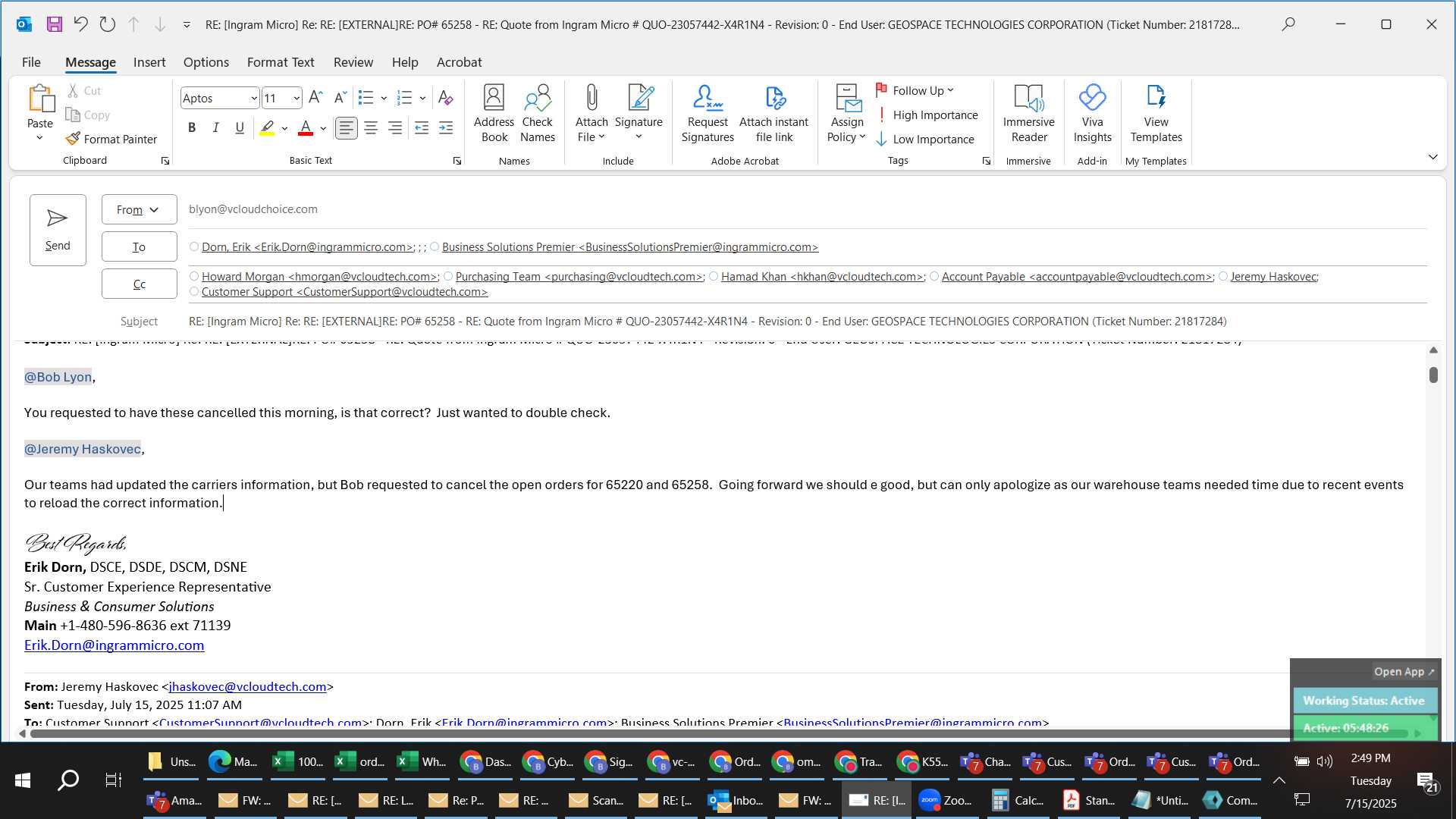Viewport: 1456px width, 819px height.
Task: Switch to the Insert tab
Action: click(x=149, y=62)
